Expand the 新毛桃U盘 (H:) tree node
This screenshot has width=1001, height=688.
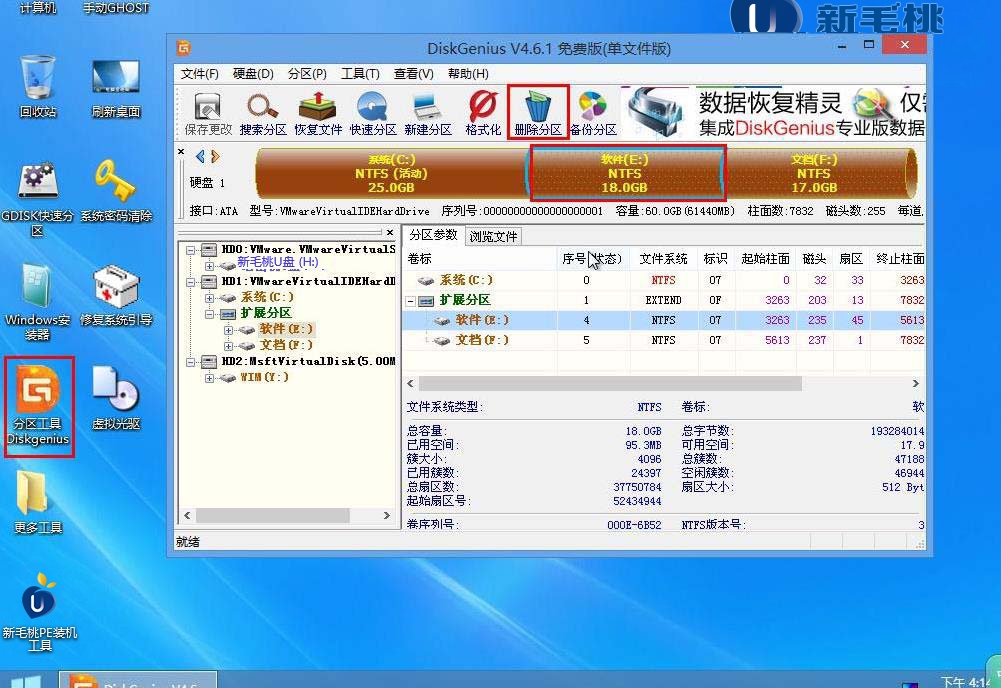click(209, 265)
